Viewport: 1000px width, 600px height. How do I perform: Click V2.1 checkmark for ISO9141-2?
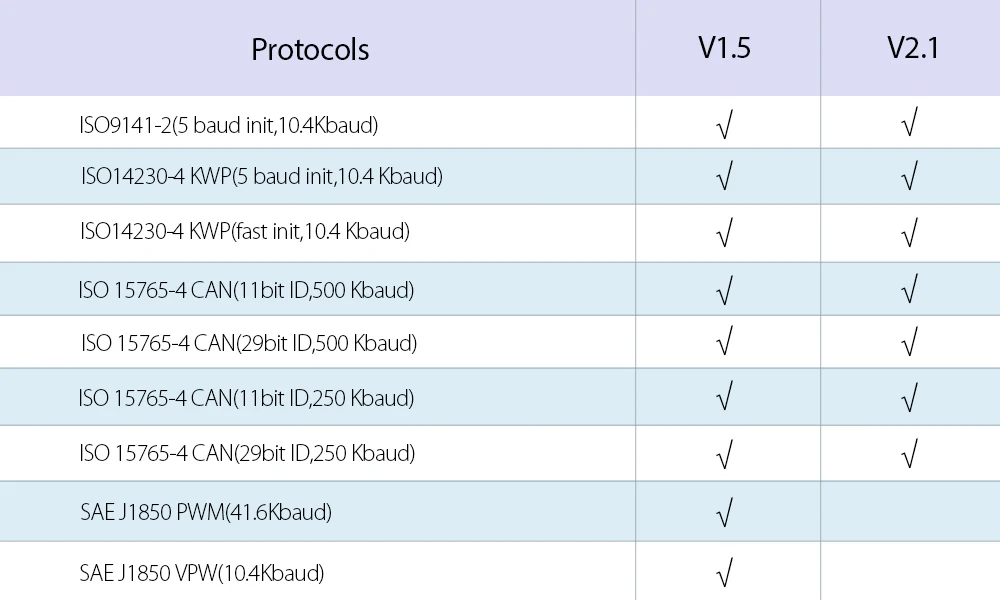click(909, 125)
